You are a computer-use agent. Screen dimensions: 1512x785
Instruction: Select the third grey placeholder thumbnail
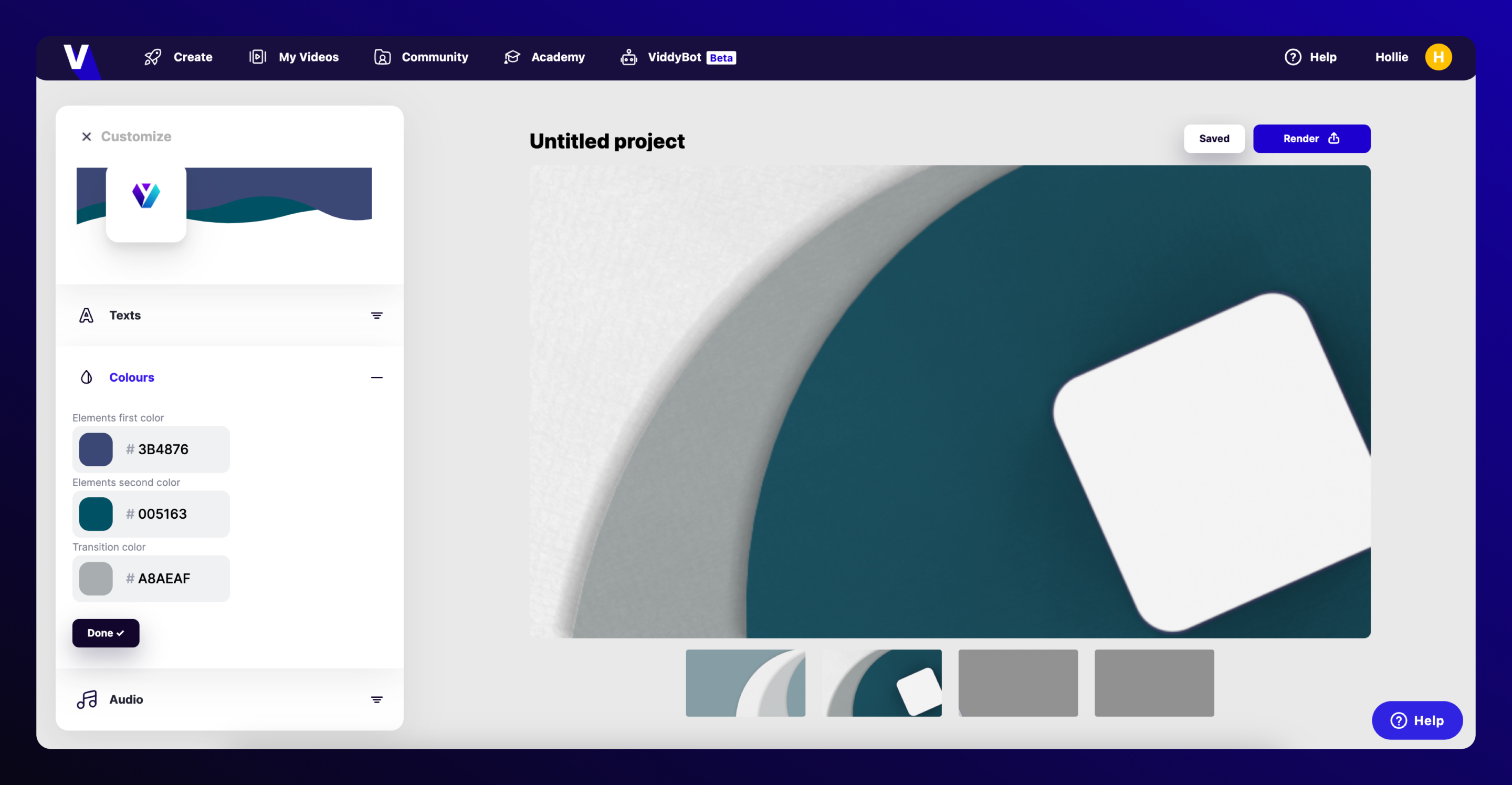pos(1018,684)
